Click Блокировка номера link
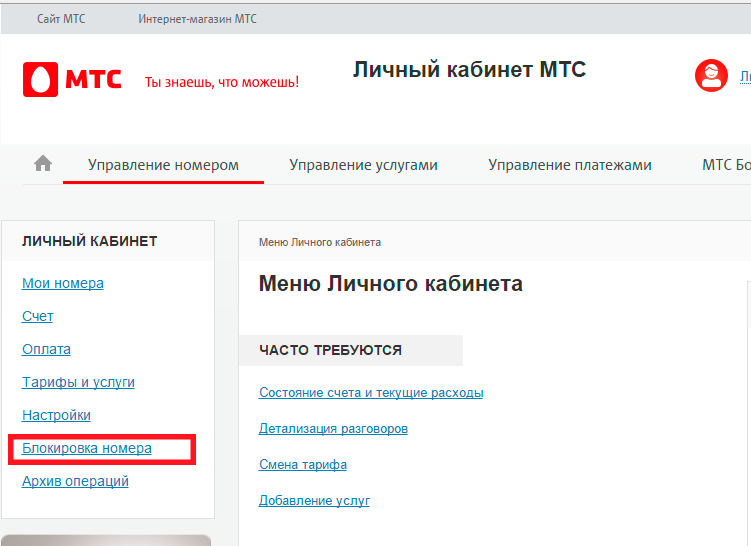 [87, 449]
